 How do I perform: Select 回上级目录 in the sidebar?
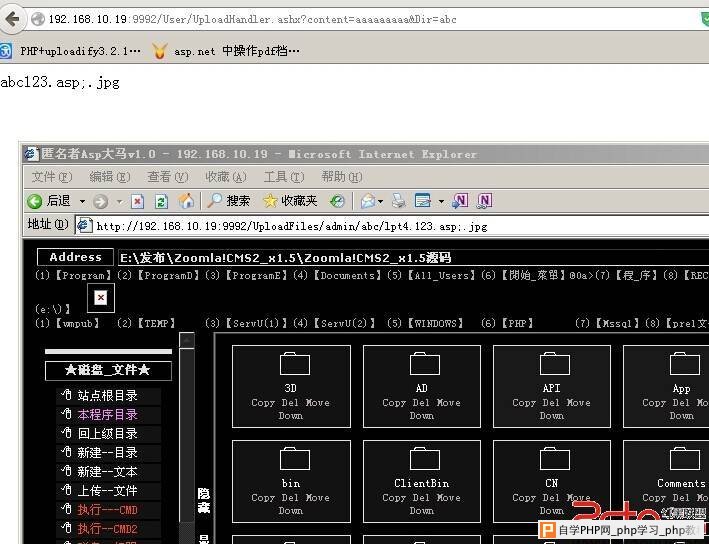pos(109,434)
